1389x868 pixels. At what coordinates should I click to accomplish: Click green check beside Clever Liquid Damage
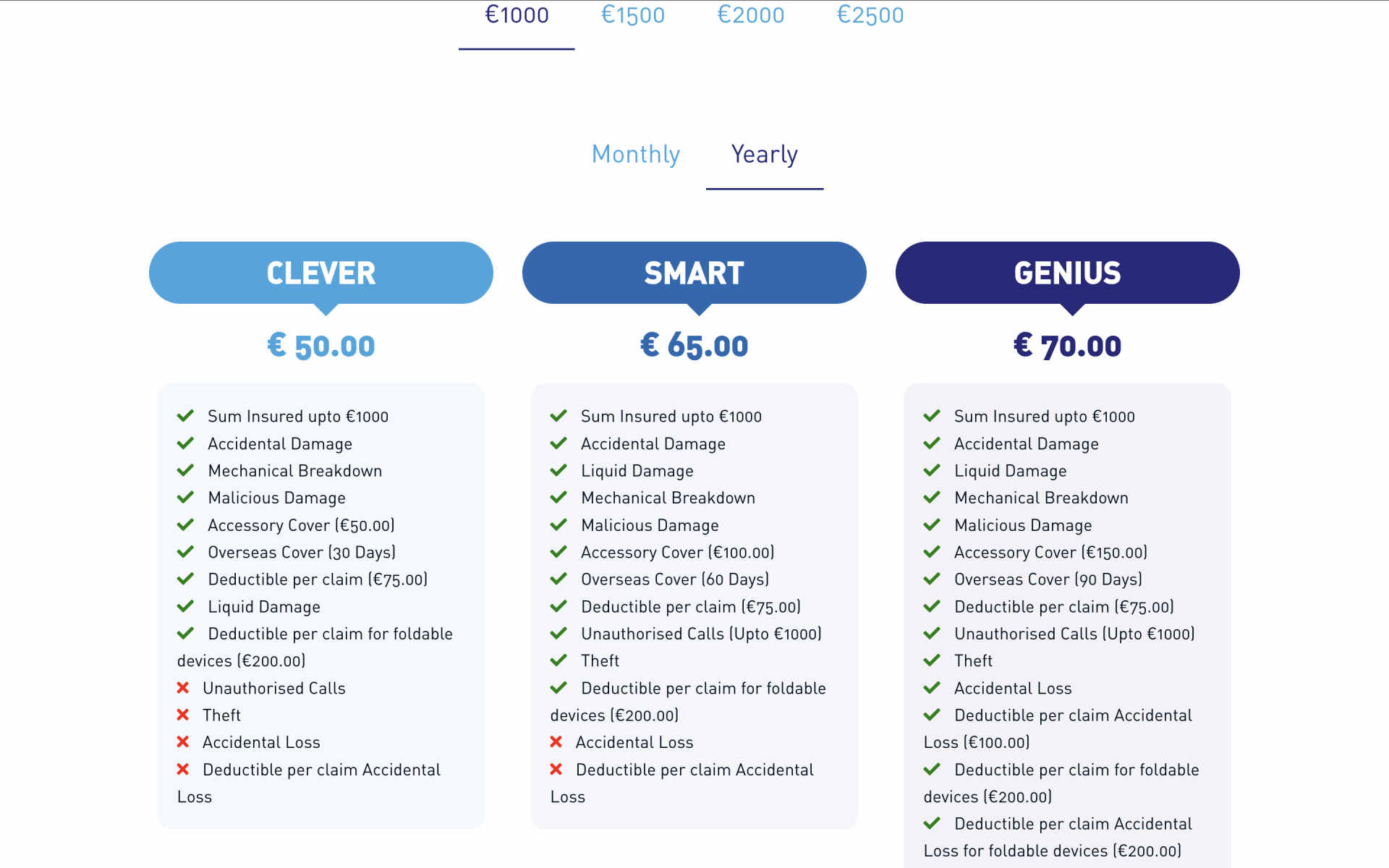[185, 606]
